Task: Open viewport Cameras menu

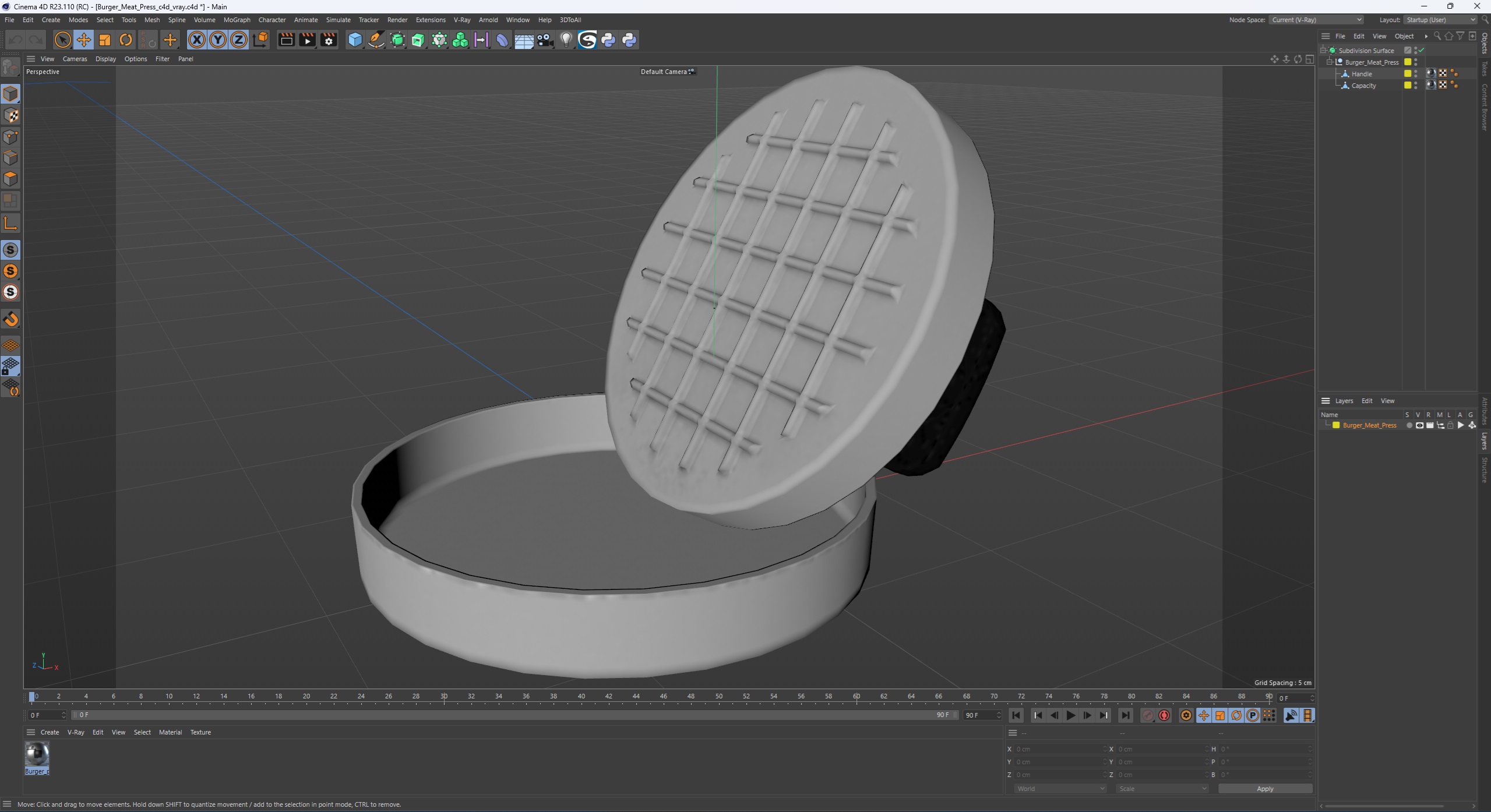Action: click(x=75, y=59)
